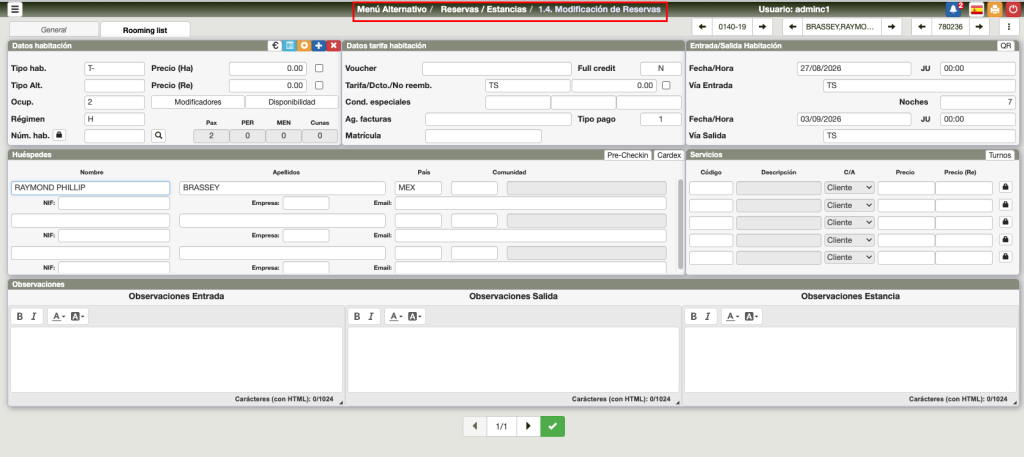Select the Rooming list tab
The width and height of the screenshot is (1024, 457).
(146, 30)
